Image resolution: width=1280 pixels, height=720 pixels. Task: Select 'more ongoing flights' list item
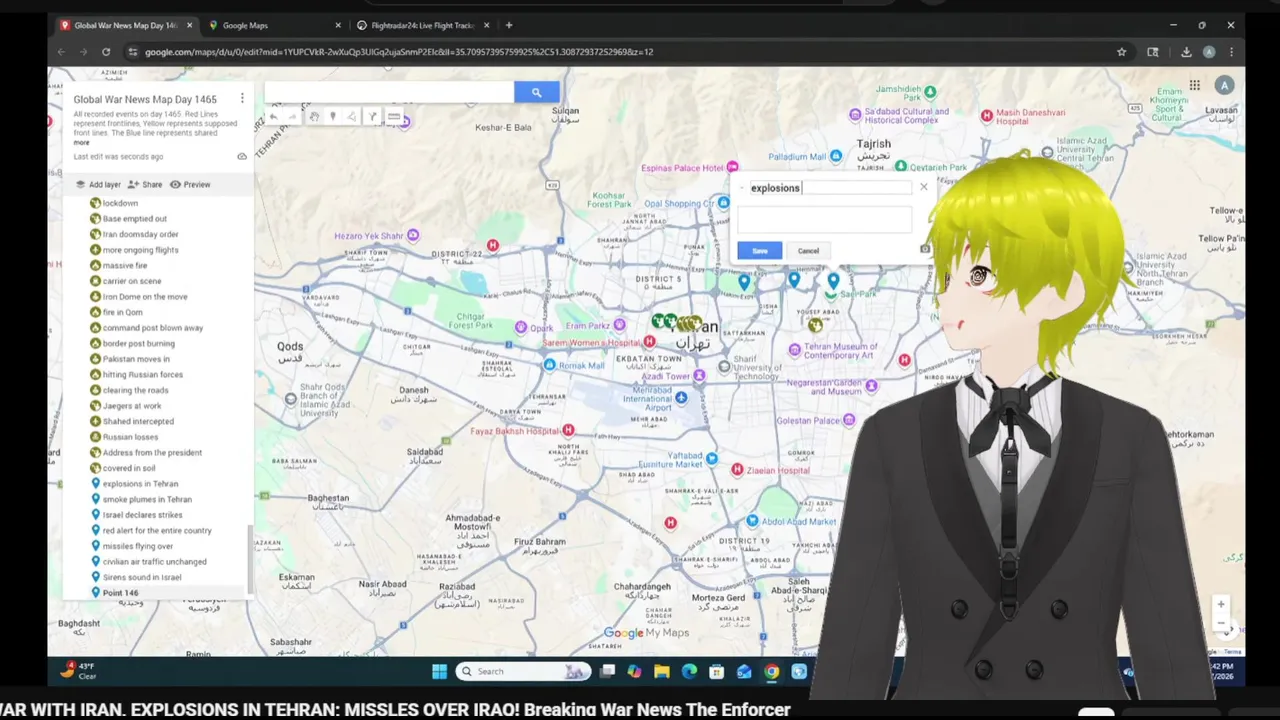[140, 250]
